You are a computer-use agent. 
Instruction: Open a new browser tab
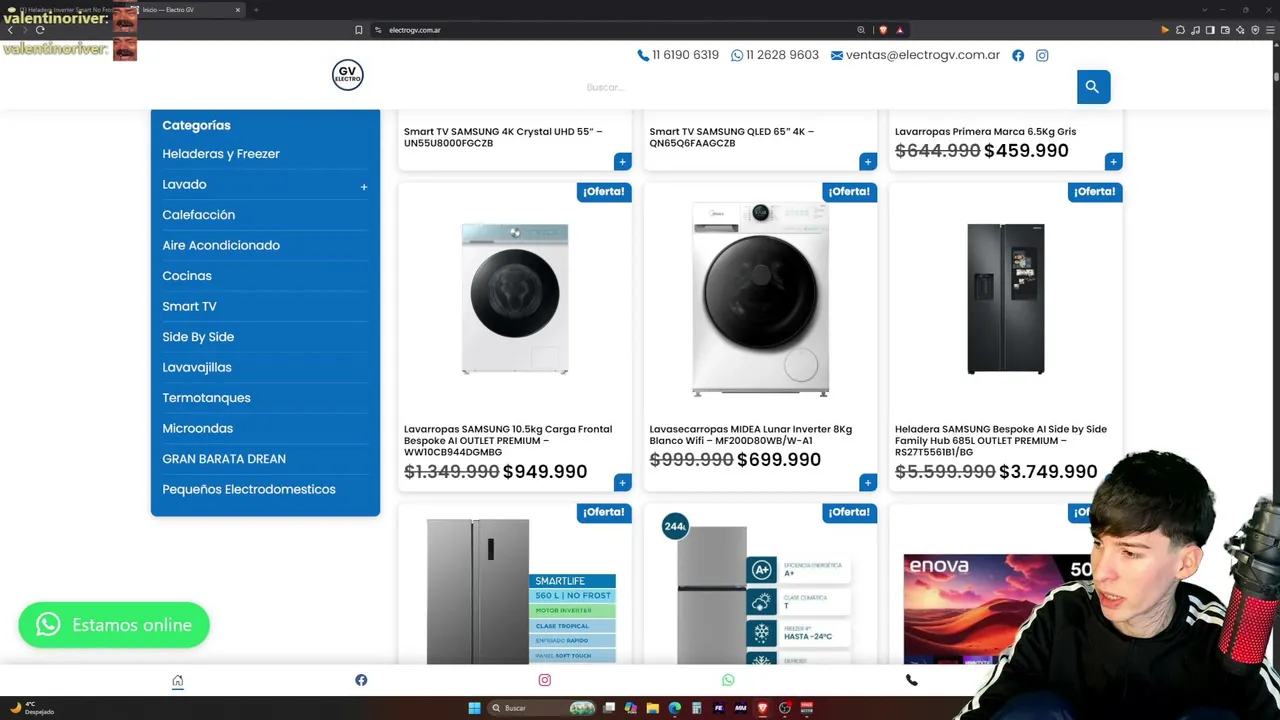256,10
